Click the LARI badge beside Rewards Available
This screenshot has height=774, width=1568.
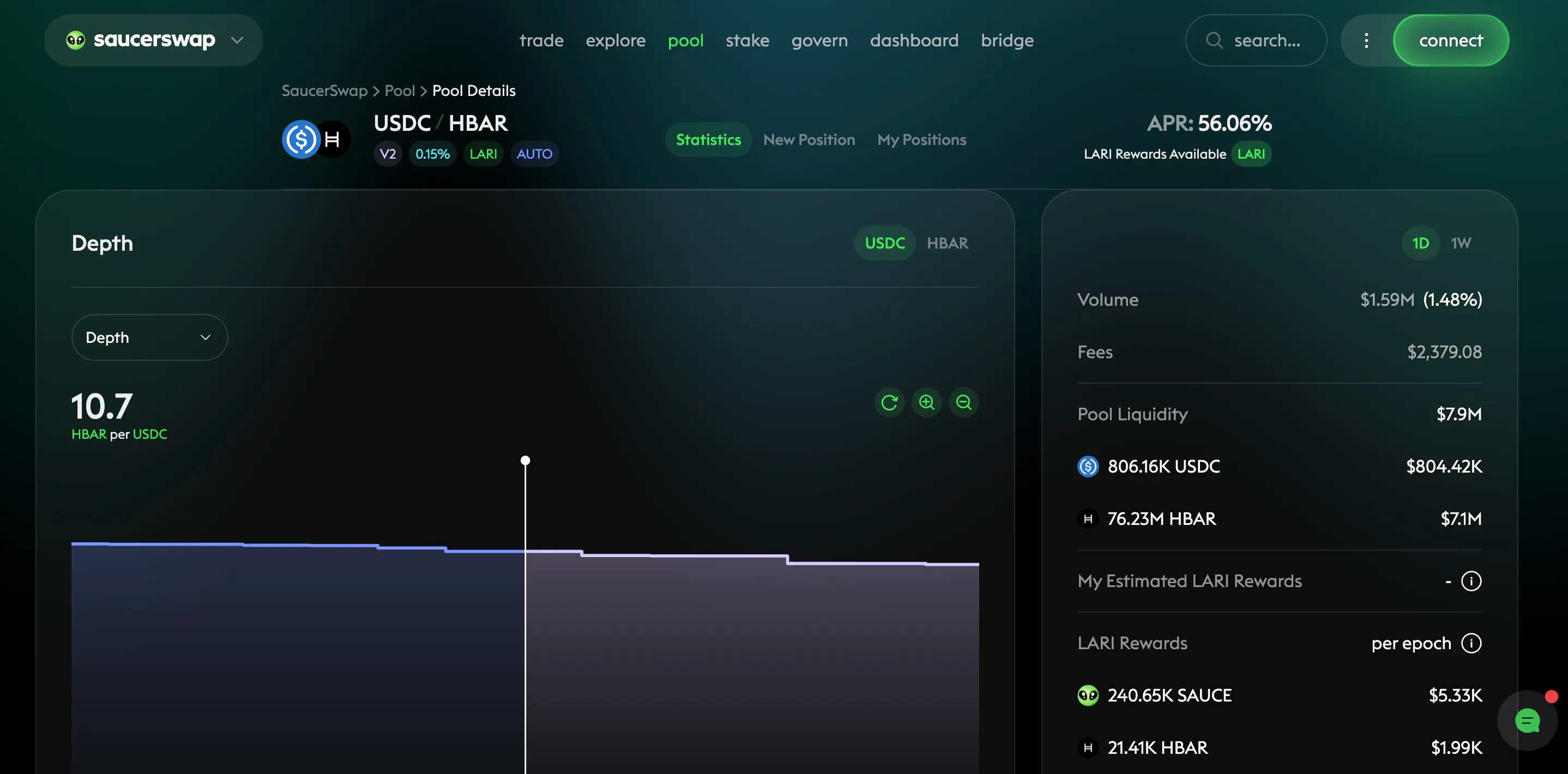tap(1251, 154)
